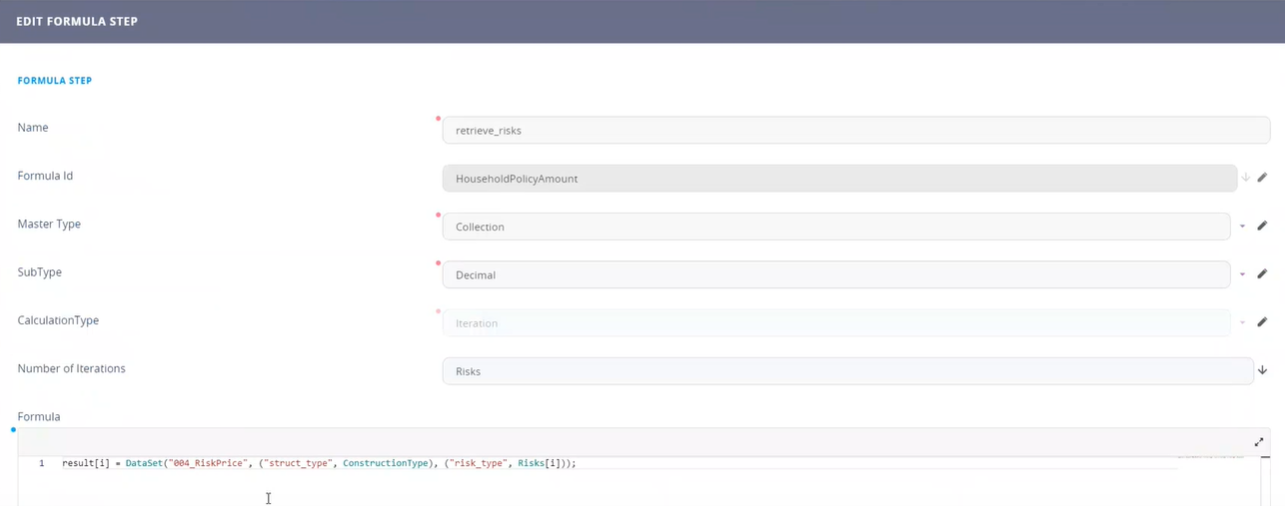Click the down arrow next to Formula Id
Image resolution: width=1285 pixels, height=506 pixels.
(1246, 178)
